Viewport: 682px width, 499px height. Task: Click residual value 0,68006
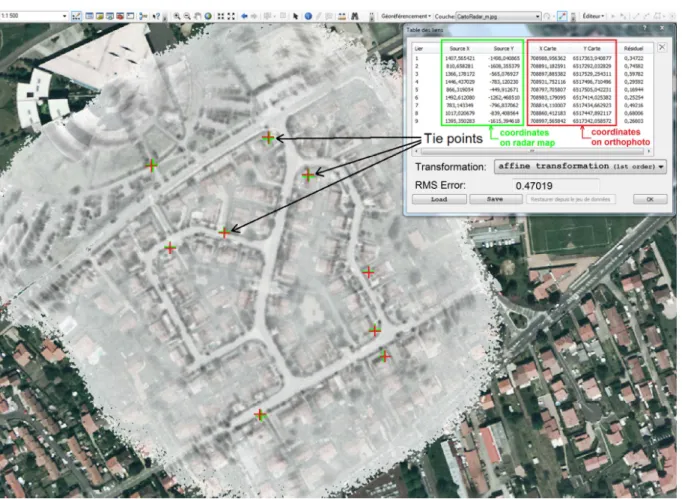tap(633, 113)
